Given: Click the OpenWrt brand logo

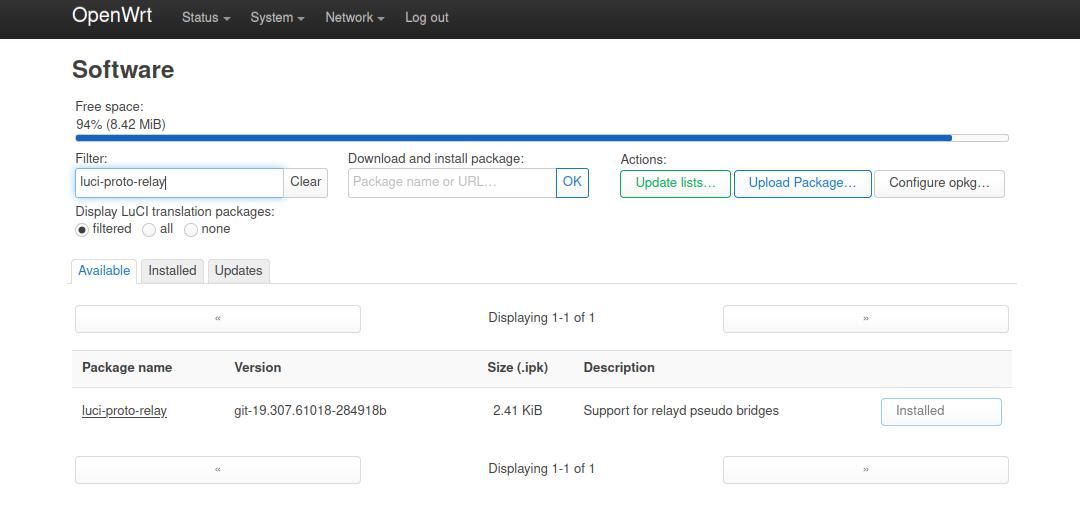Looking at the screenshot, I should [112, 16].
